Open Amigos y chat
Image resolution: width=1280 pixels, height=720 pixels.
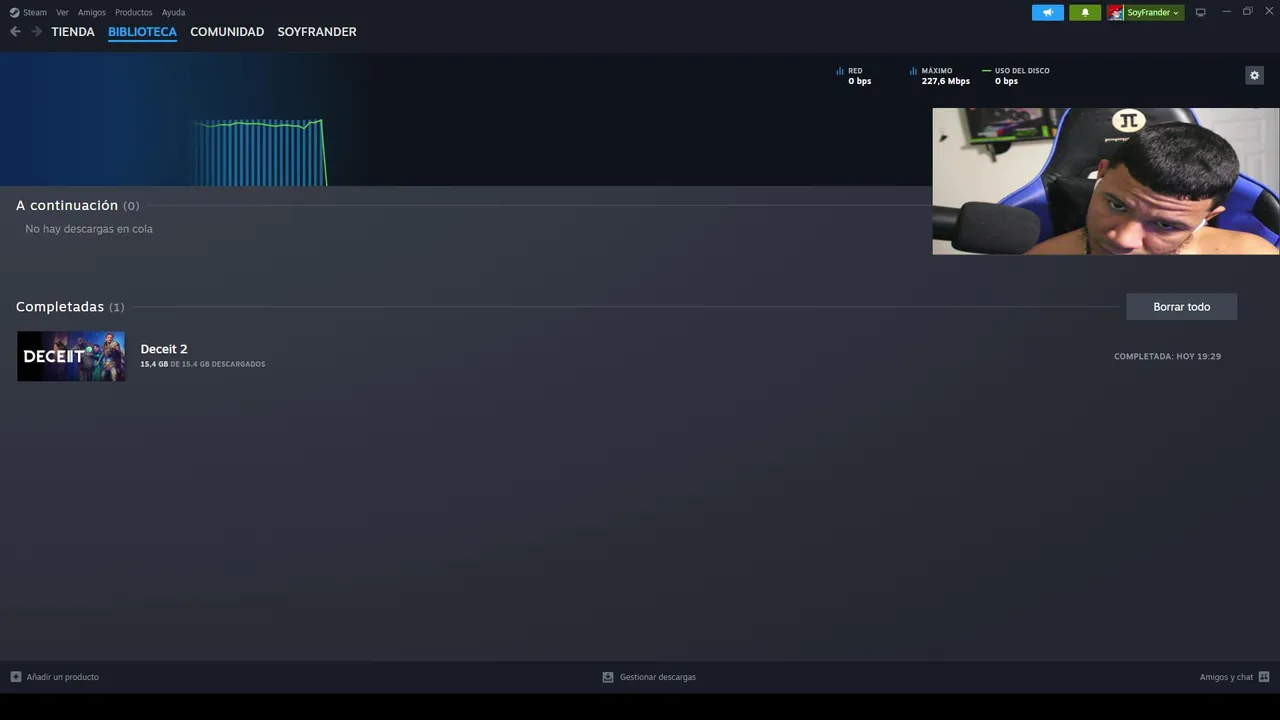[x=1226, y=677]
